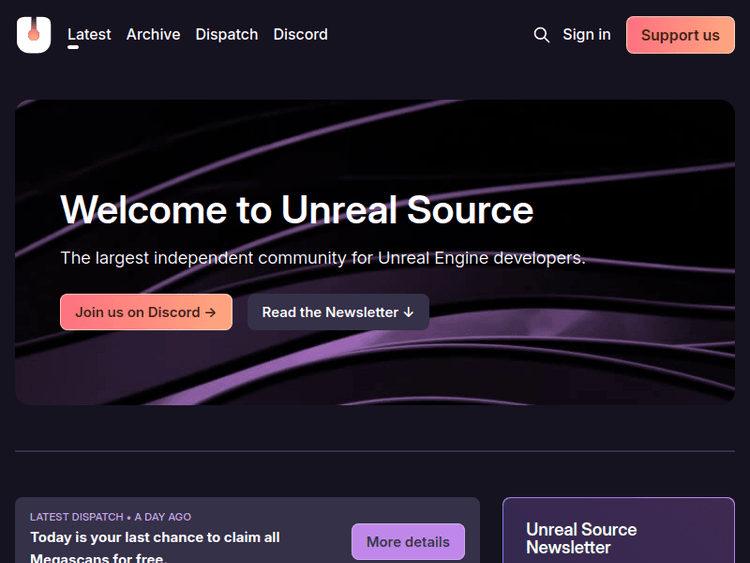The height and width of the screenshot is (563, 750).
Task: Open the 'Today is your last chance' dispatch headline
Action: coord(155,547)
